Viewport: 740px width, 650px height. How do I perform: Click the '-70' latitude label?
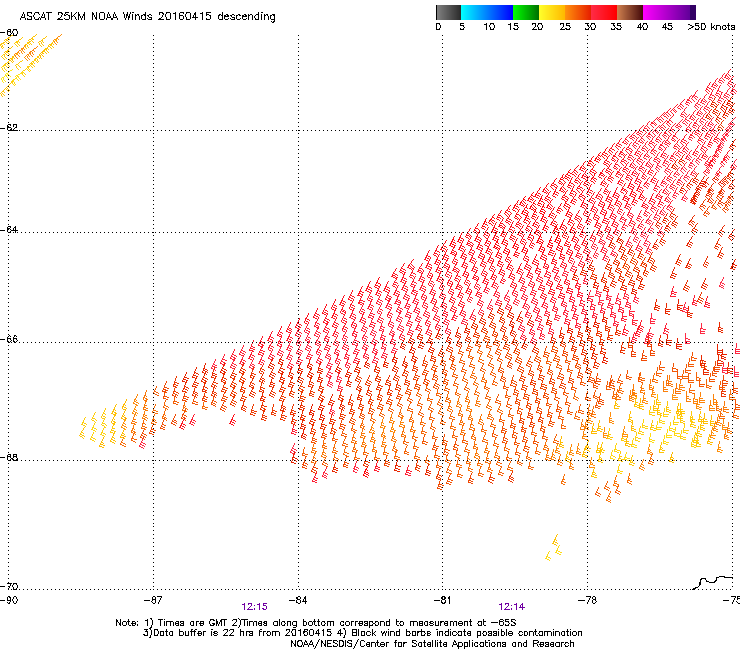9,587
